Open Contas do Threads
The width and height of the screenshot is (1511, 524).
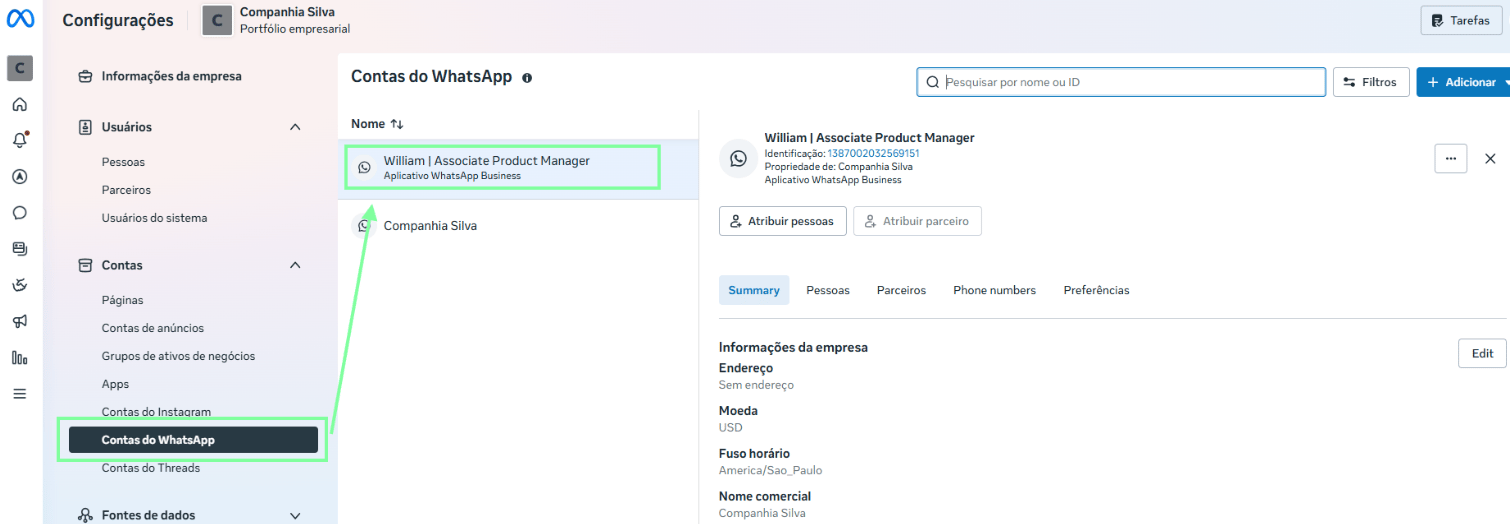click(150, 468)
